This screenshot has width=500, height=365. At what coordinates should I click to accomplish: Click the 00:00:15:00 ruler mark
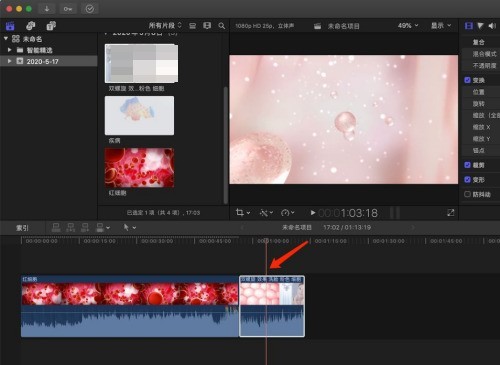(x=99, y=241)
